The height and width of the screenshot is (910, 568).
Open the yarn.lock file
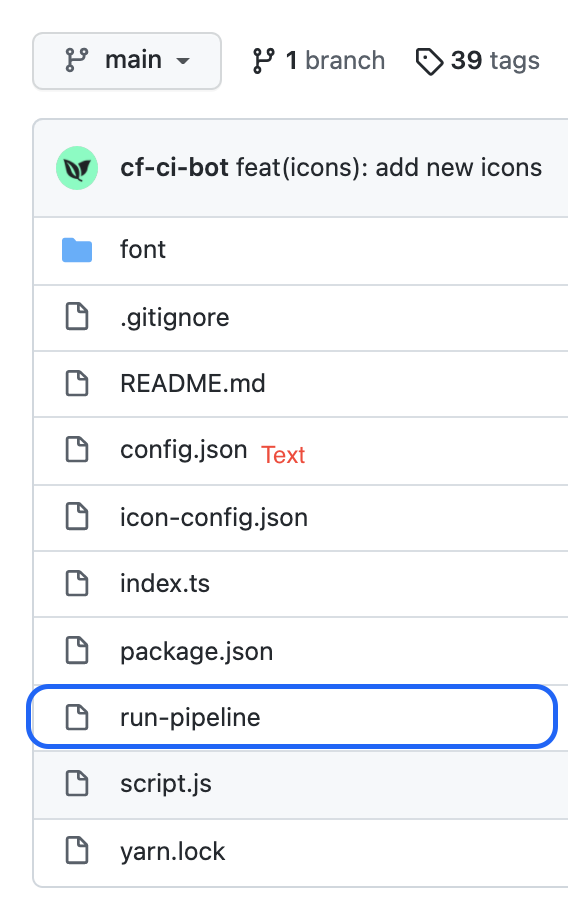173,851
